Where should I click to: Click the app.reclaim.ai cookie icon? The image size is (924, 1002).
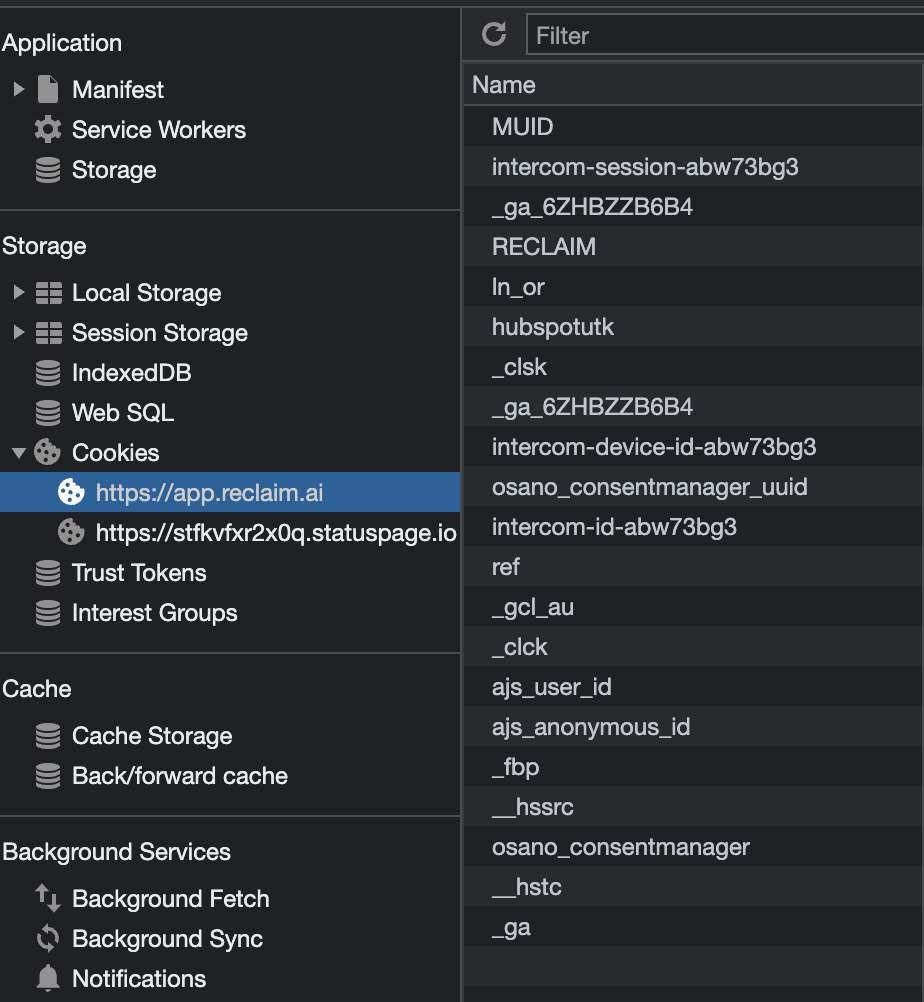(x=71, y=492)
